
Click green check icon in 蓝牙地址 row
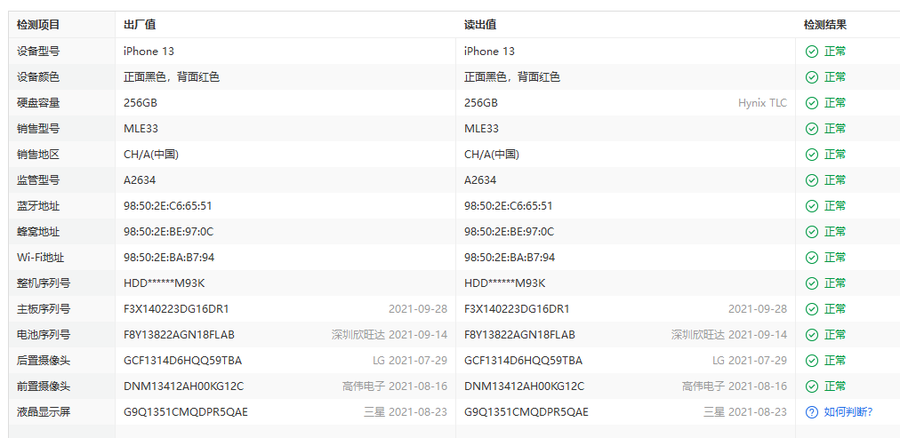click(812, 206)
